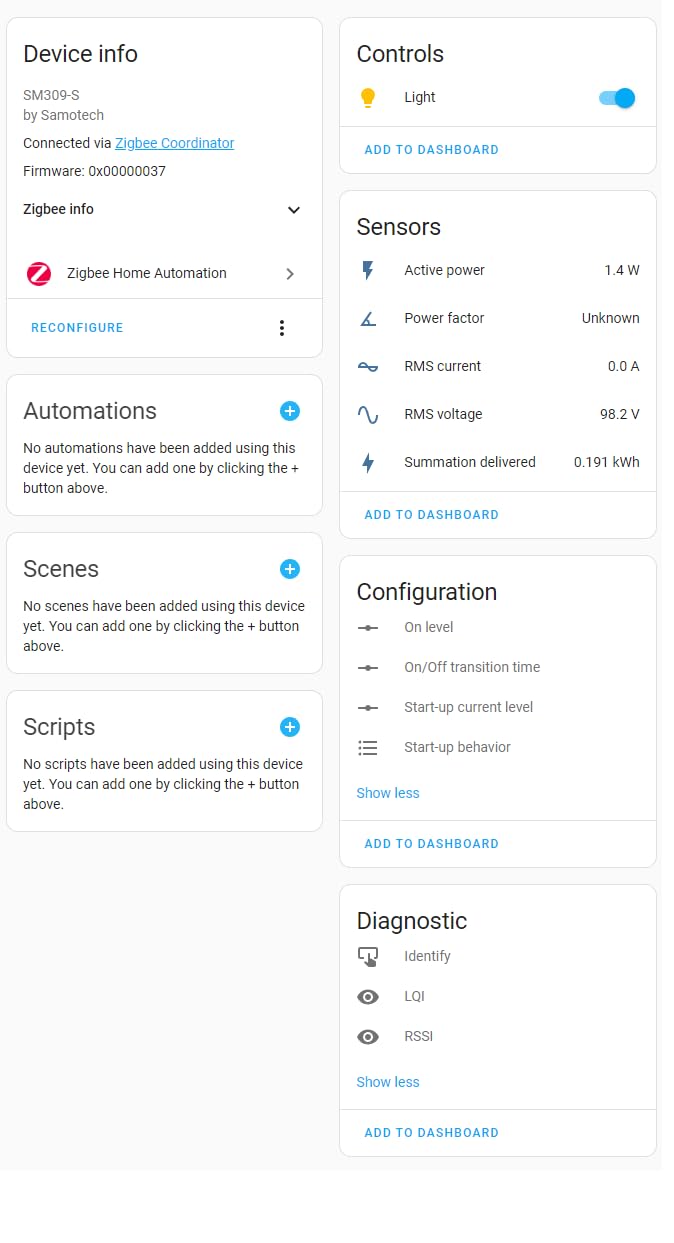The height and width of the screenshot is (1243, 674).
Task: Open the Zigbee Coordinator link
Action: 174,143
